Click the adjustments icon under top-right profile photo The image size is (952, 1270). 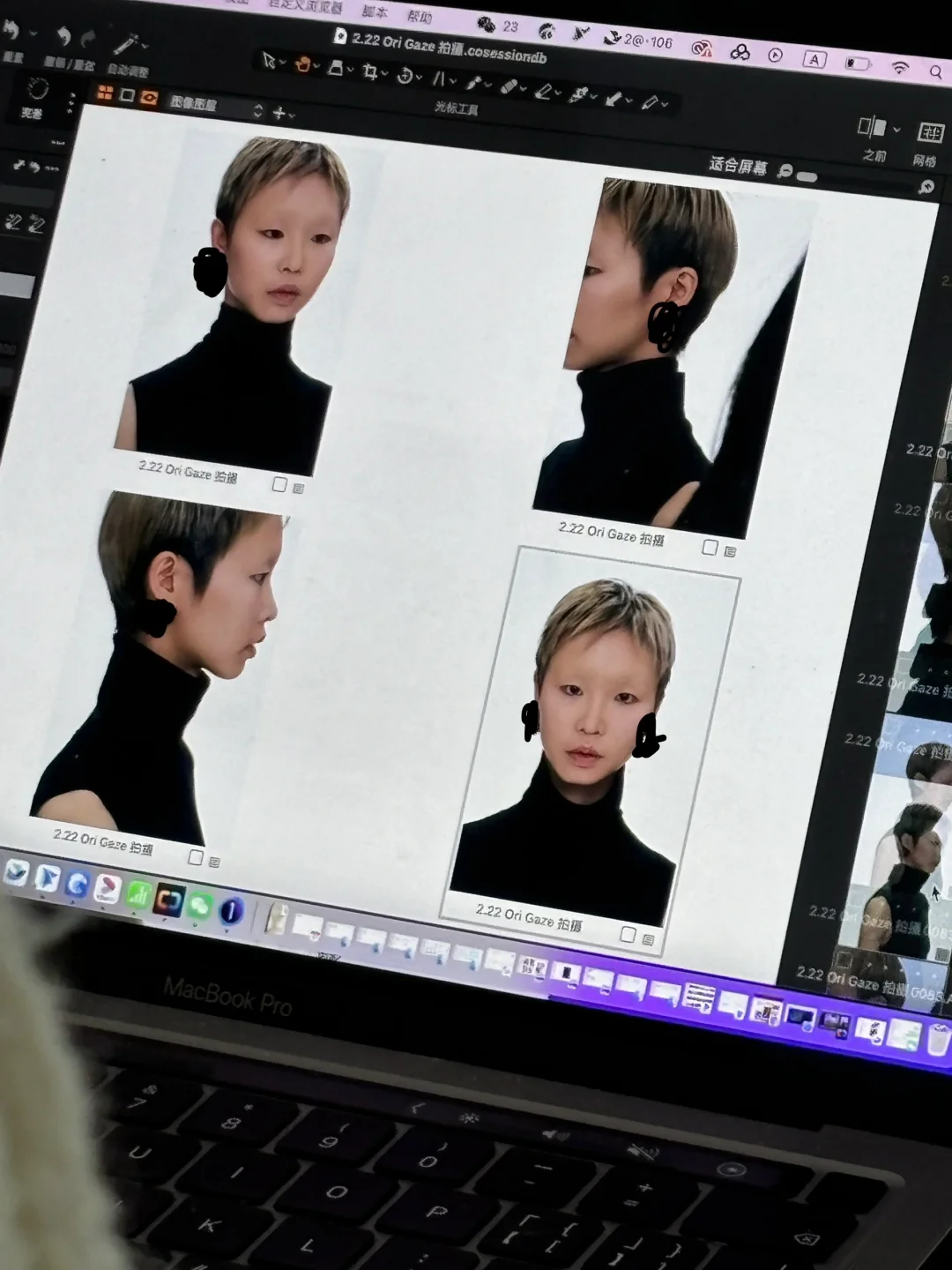pyautogui.click(x=730, y=551)
